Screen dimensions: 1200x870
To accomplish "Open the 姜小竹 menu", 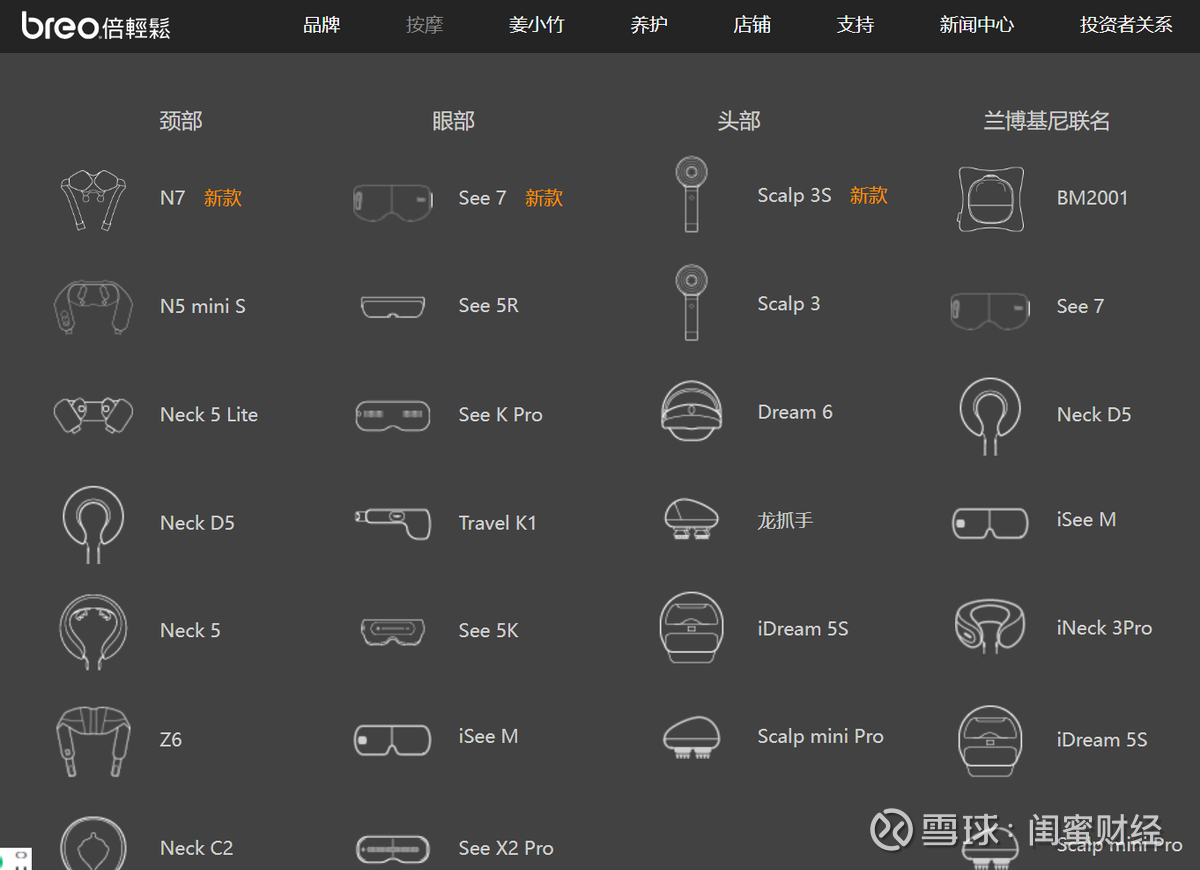I will 537,25.
